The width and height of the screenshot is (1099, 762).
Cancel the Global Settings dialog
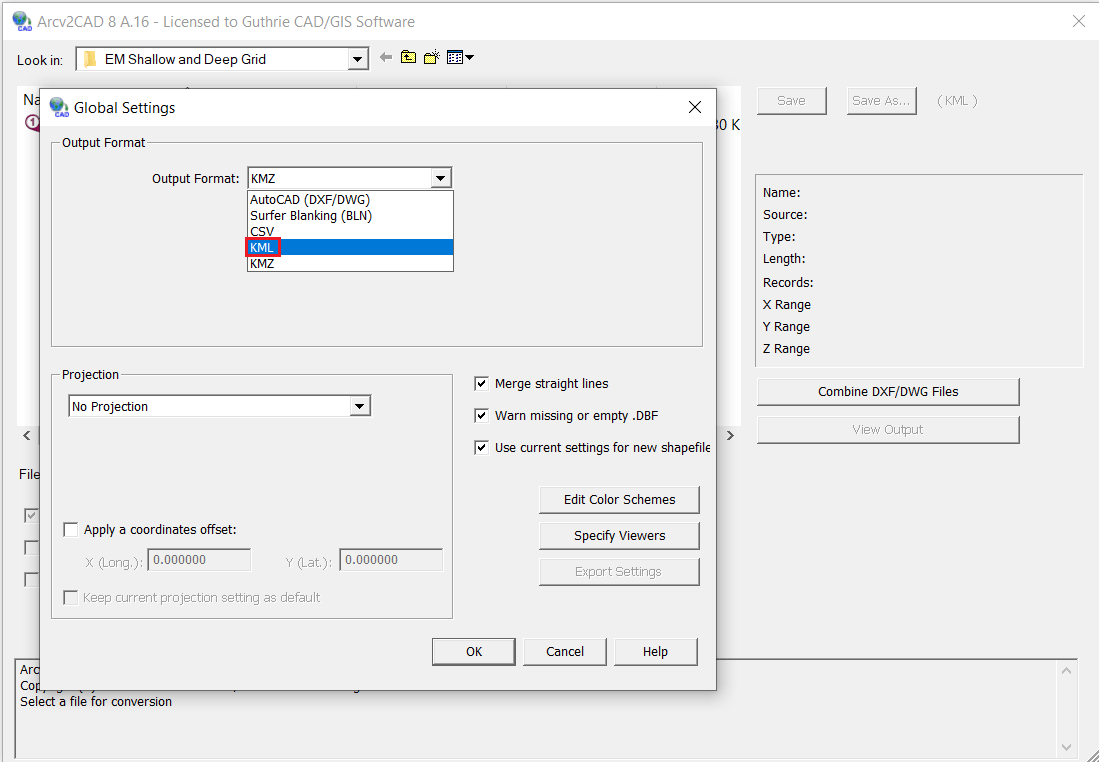coord(565,652)
